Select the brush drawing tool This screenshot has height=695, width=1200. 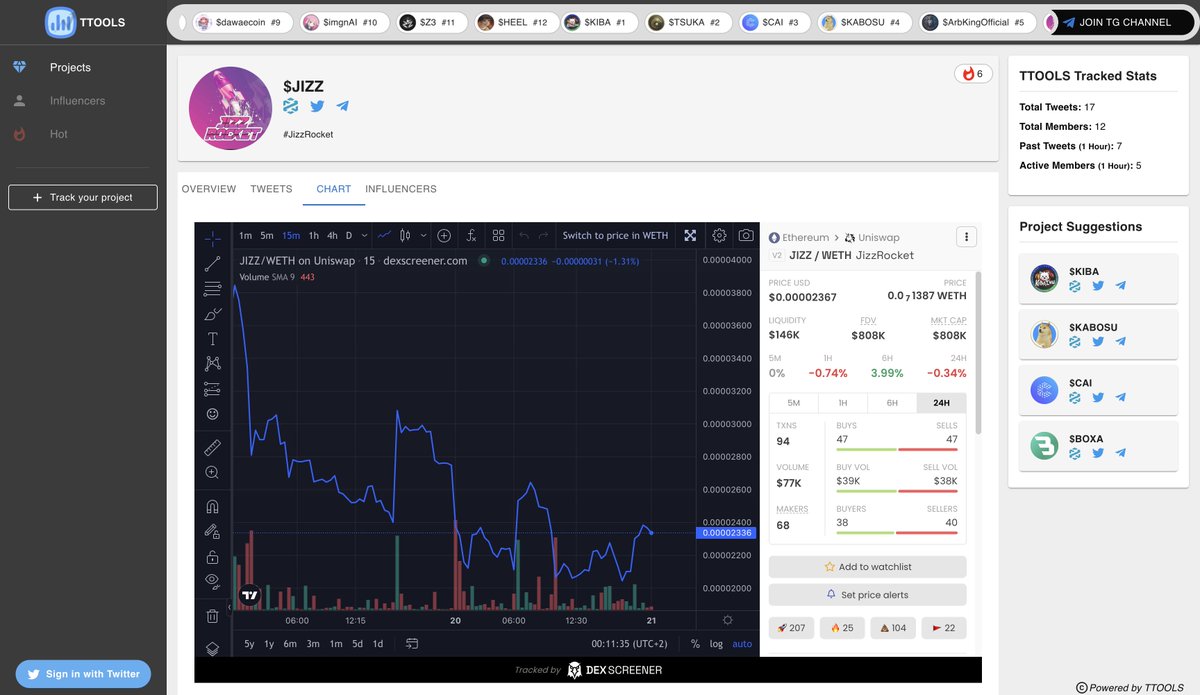[213, 314]
